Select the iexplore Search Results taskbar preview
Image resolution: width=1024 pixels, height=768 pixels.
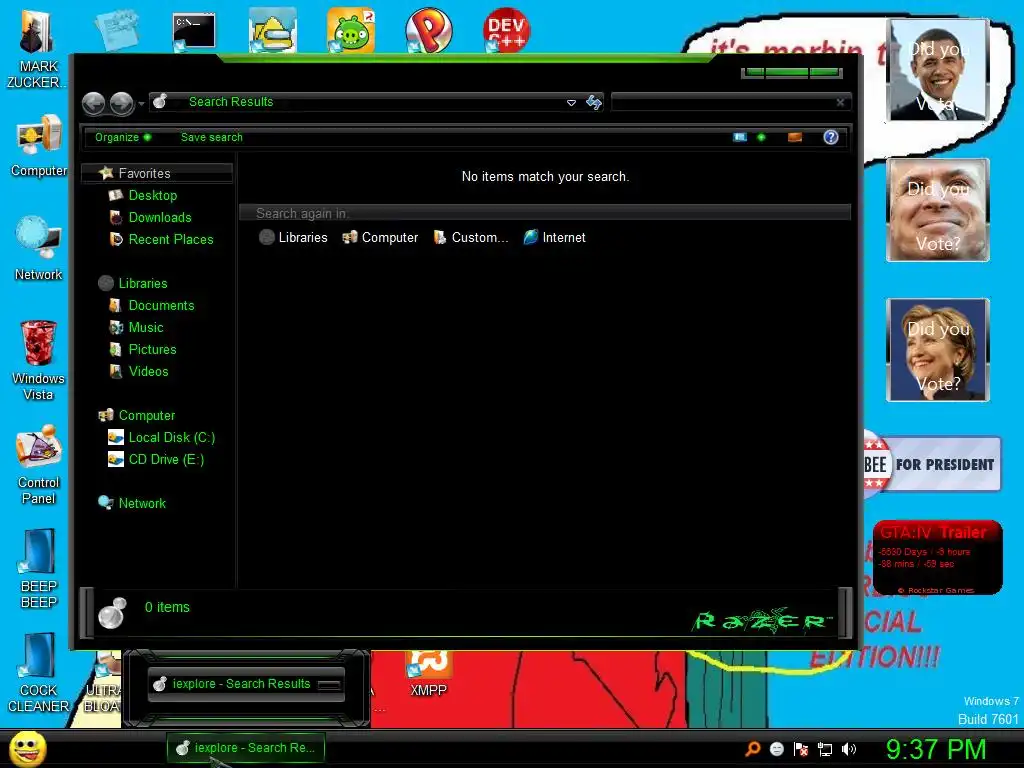pyautogui.click(x=246, y=684)
